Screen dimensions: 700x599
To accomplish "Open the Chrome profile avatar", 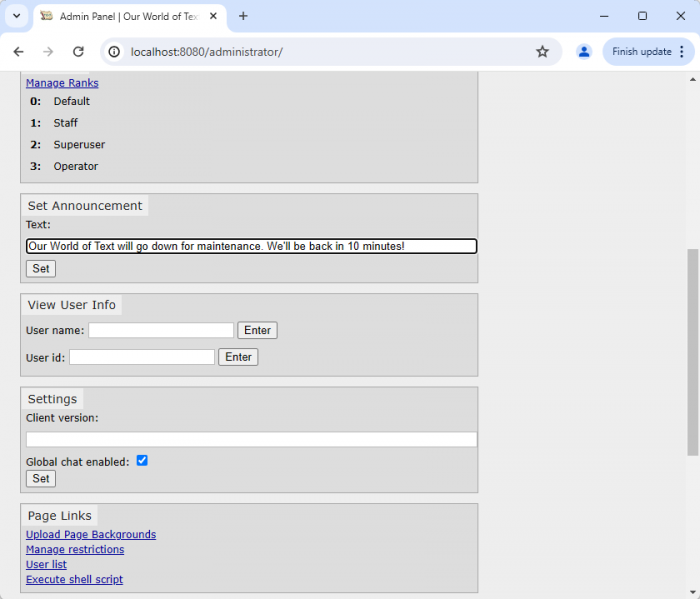I will click(584, 52).
